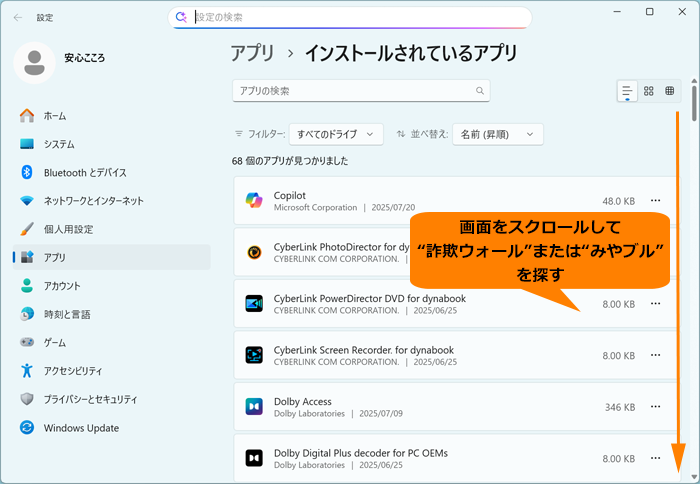Click the 安心こころ account name

click(x=84, y=58)
